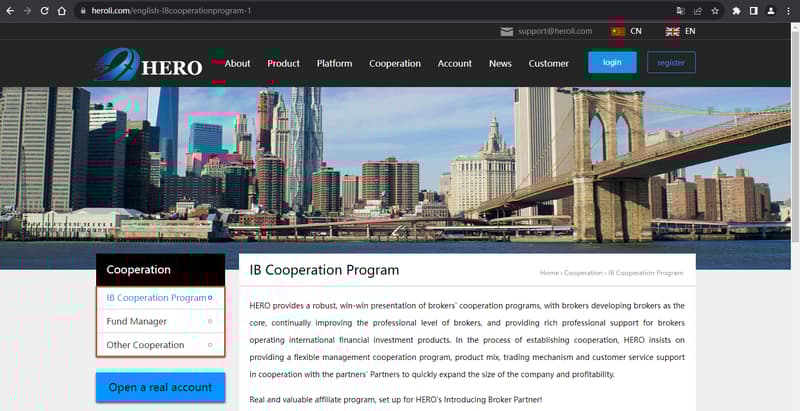Open the Account menu
Screen dimensions: 800x411
tap(455, 64)
